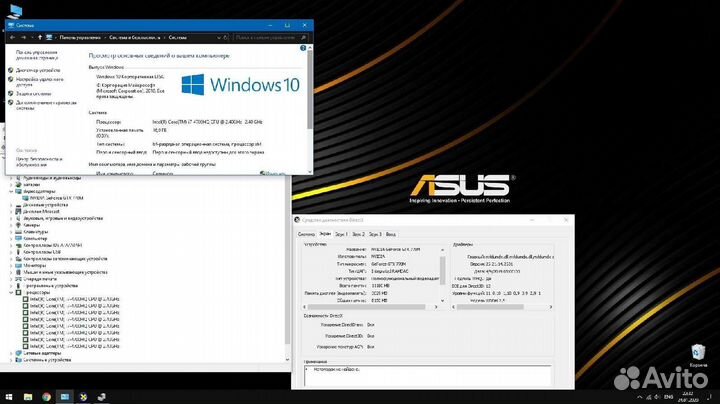Show hidden tray icons chevron
Screen dimensions: 720x404
tap(640, 397)
